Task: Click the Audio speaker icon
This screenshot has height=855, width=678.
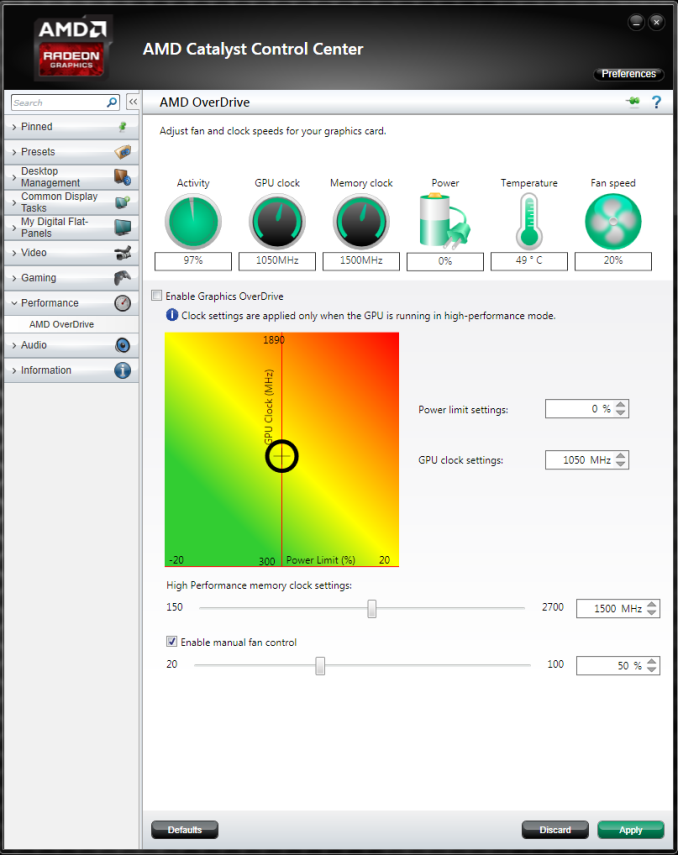Action: [123, 345]
